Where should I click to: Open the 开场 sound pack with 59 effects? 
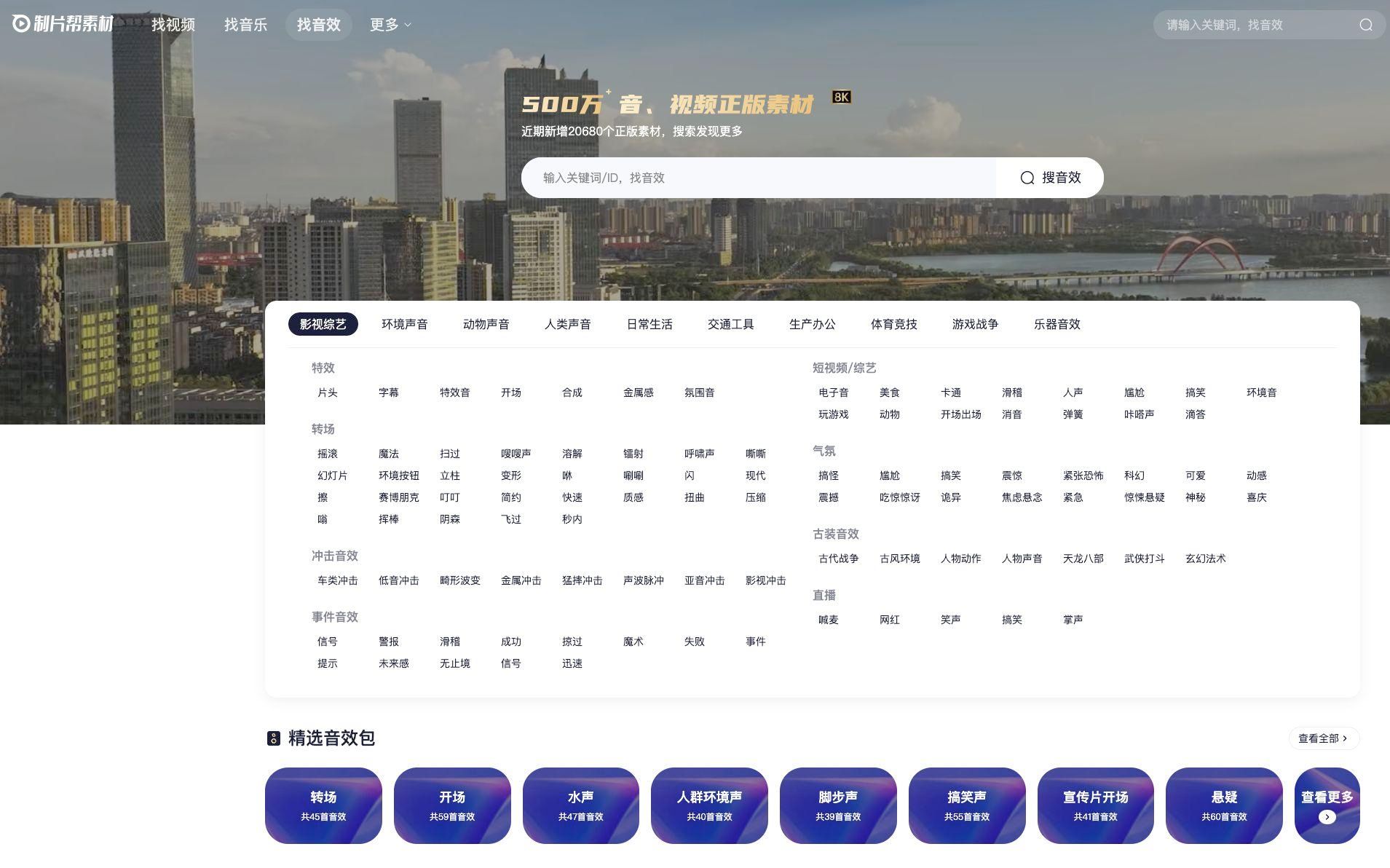point(452,805)
